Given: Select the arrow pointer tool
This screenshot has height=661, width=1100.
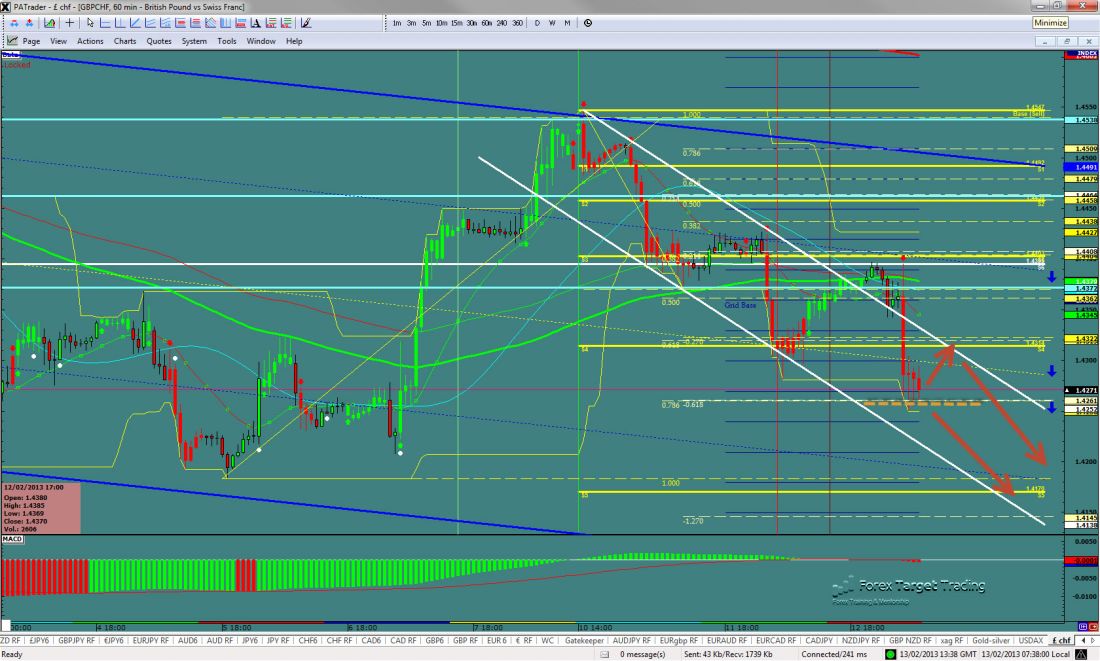Looking at the screenshot, I should (x=90, y=23).
